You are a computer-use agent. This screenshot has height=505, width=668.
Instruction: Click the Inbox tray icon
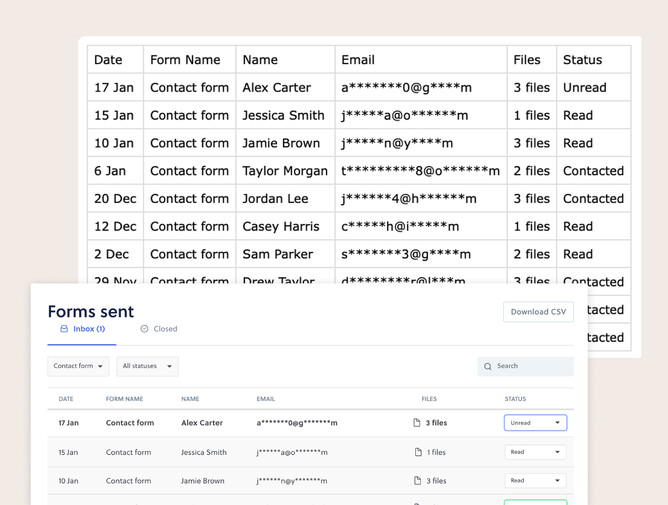coord(64,329)
